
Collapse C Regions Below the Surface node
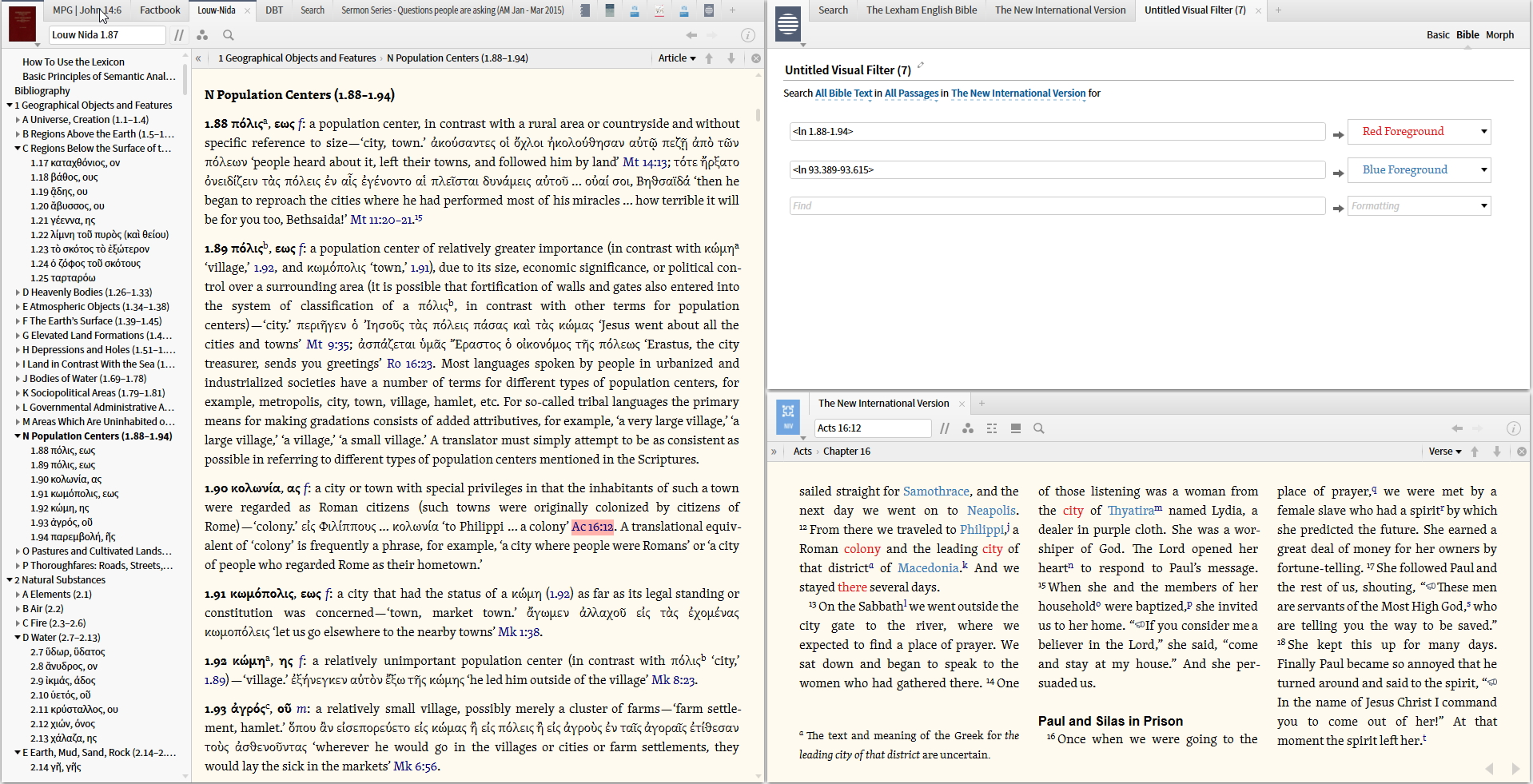18,149
